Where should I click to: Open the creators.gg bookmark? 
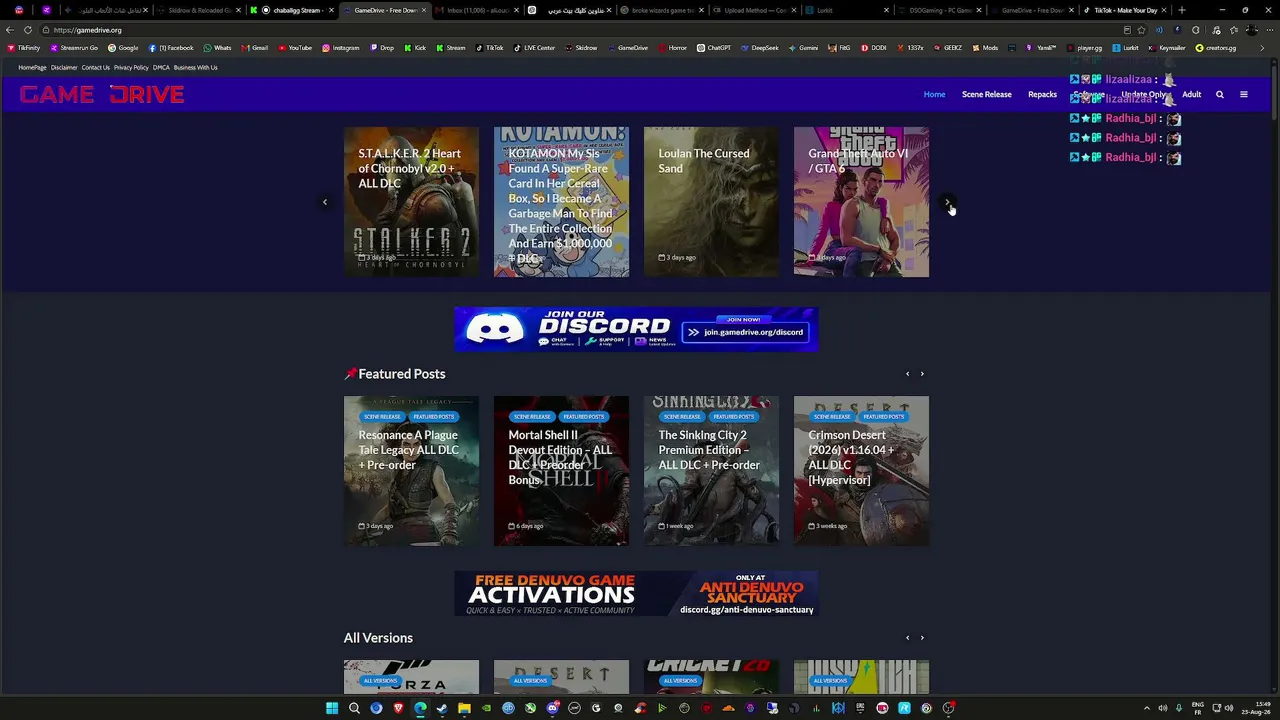point(1216,48)
